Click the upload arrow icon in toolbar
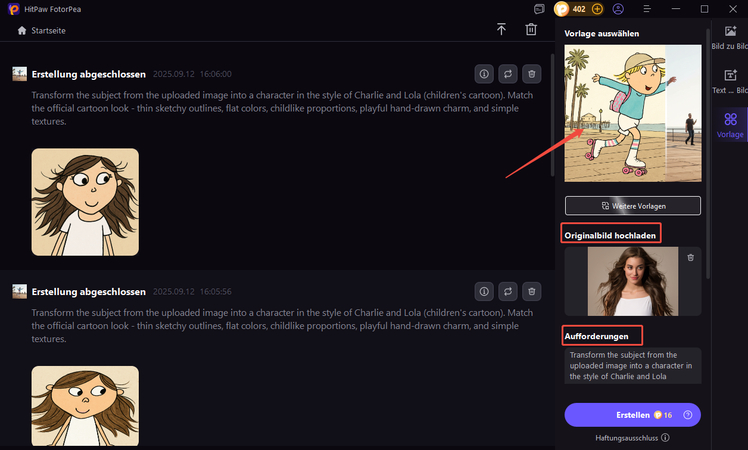The image size is (748, 450). pyautogui.click(x=501, y=30)
